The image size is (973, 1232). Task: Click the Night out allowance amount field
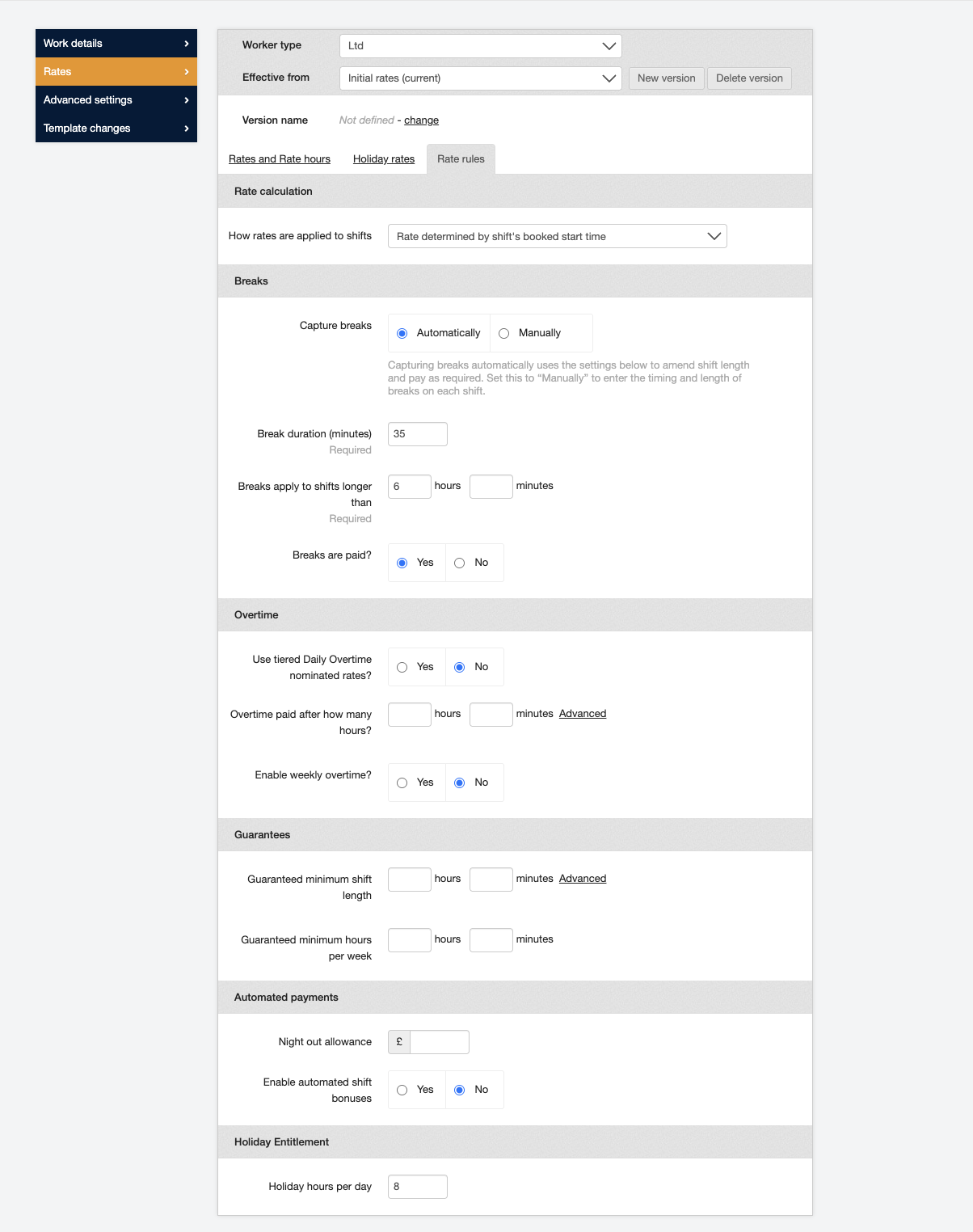tap(439, 1042)
